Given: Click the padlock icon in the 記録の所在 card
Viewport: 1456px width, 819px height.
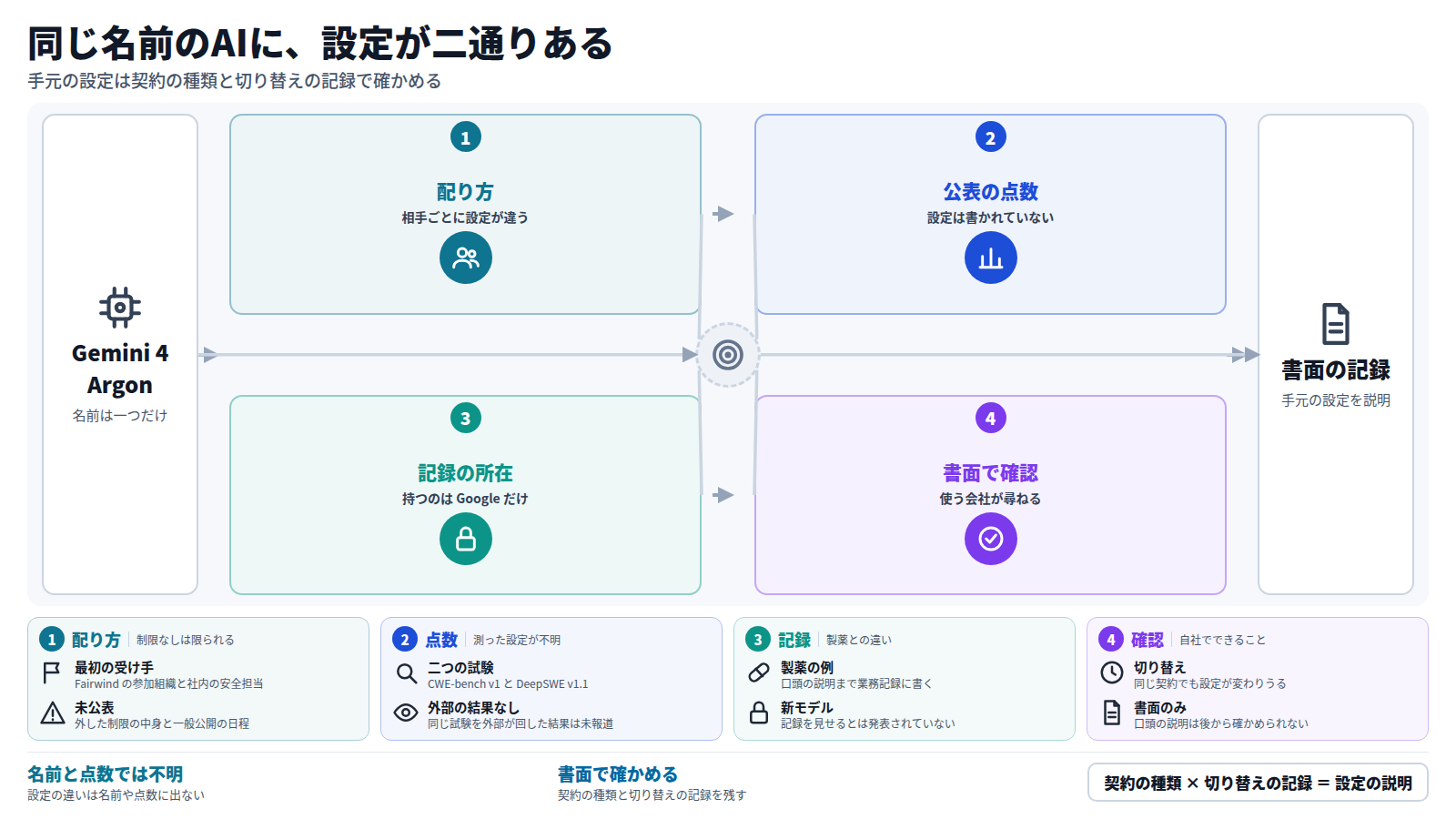Looking at the screenshot, I should click(466, 539).
